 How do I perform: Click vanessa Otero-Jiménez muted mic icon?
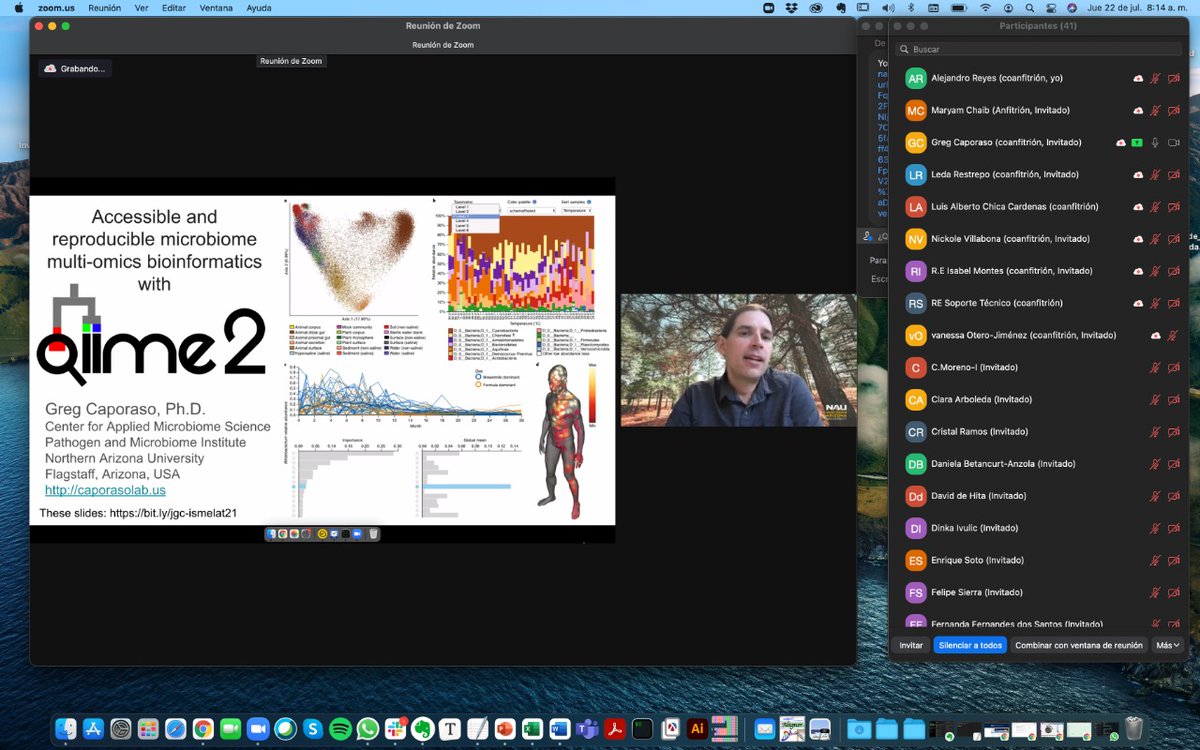pyautogui.click(x=1174, y=335)
